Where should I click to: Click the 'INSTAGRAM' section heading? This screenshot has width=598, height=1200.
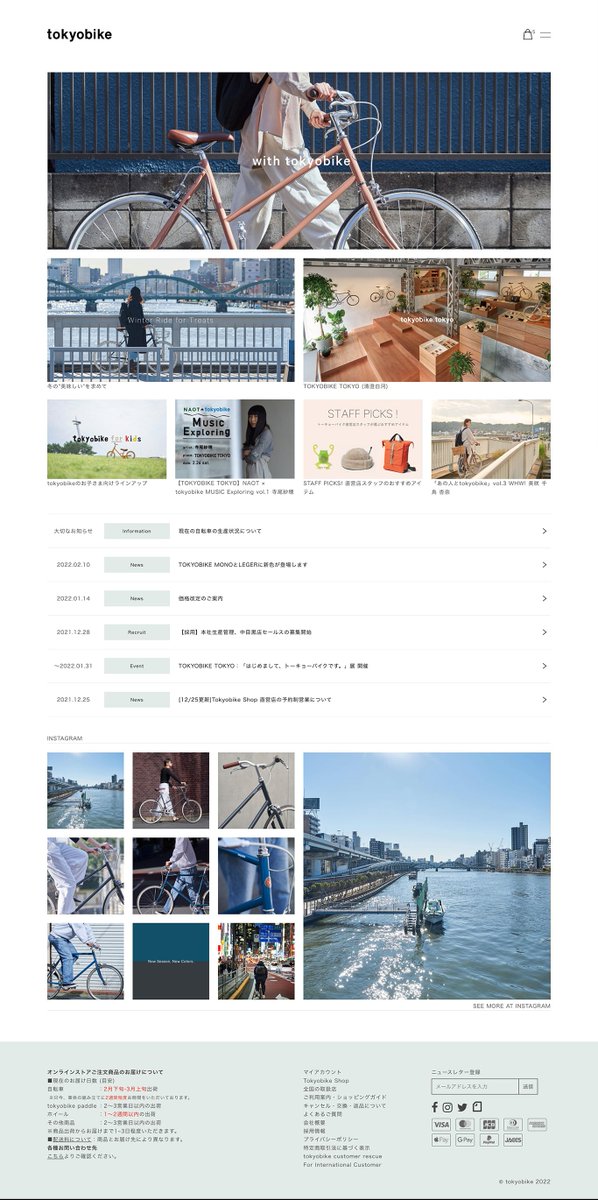click(65, 738)
